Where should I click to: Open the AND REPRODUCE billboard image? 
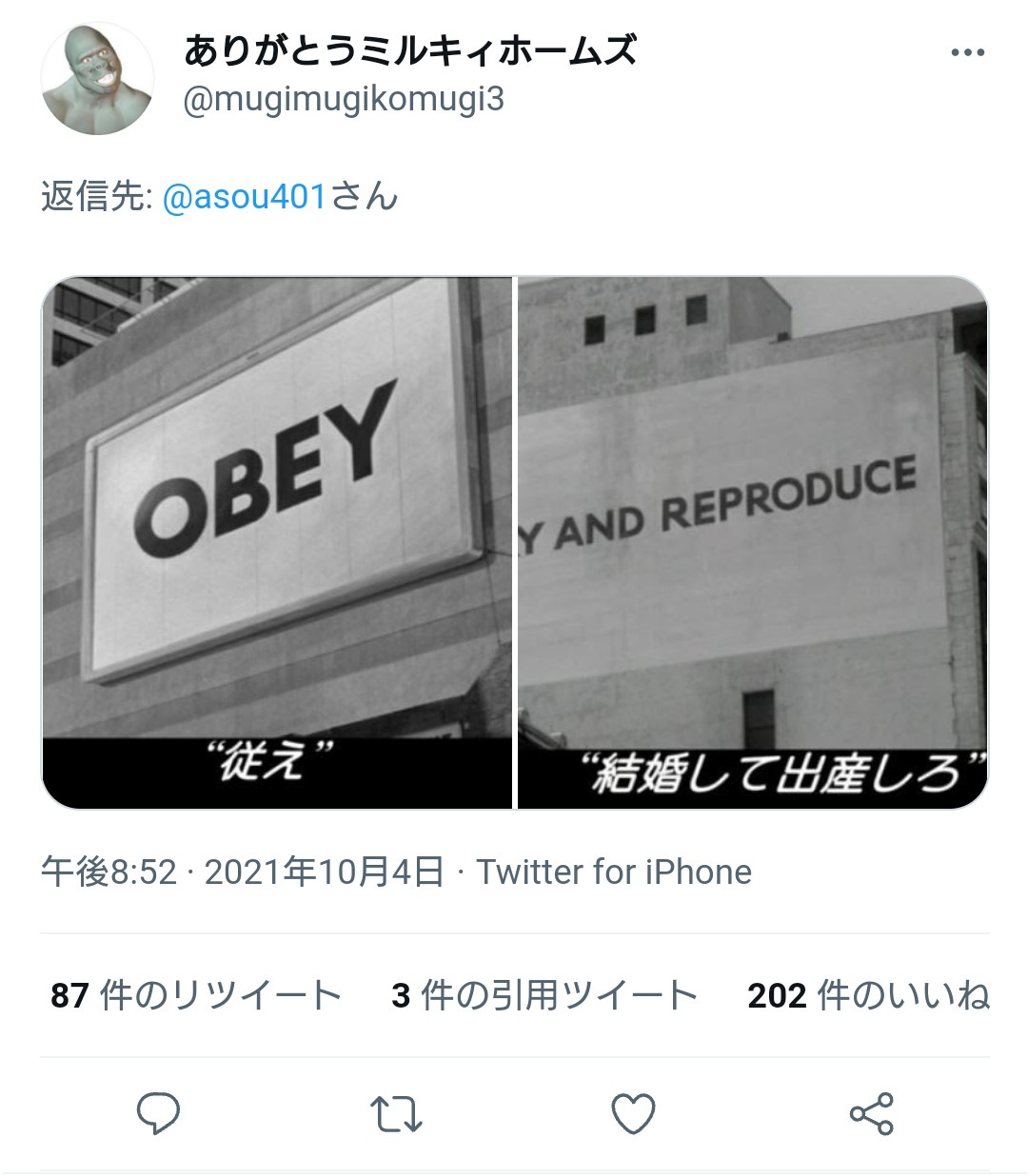tap(753, 542)
